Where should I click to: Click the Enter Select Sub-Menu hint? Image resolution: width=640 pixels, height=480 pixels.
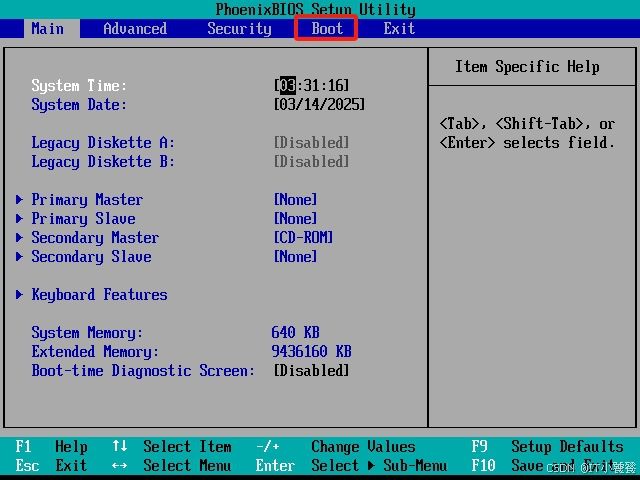[351, 465]
